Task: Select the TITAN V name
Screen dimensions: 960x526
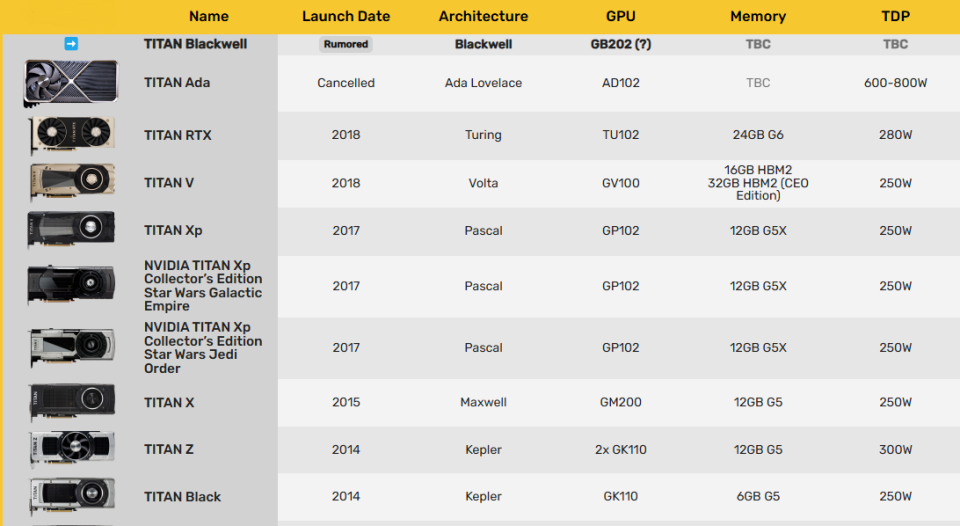Action: (169, 182)
